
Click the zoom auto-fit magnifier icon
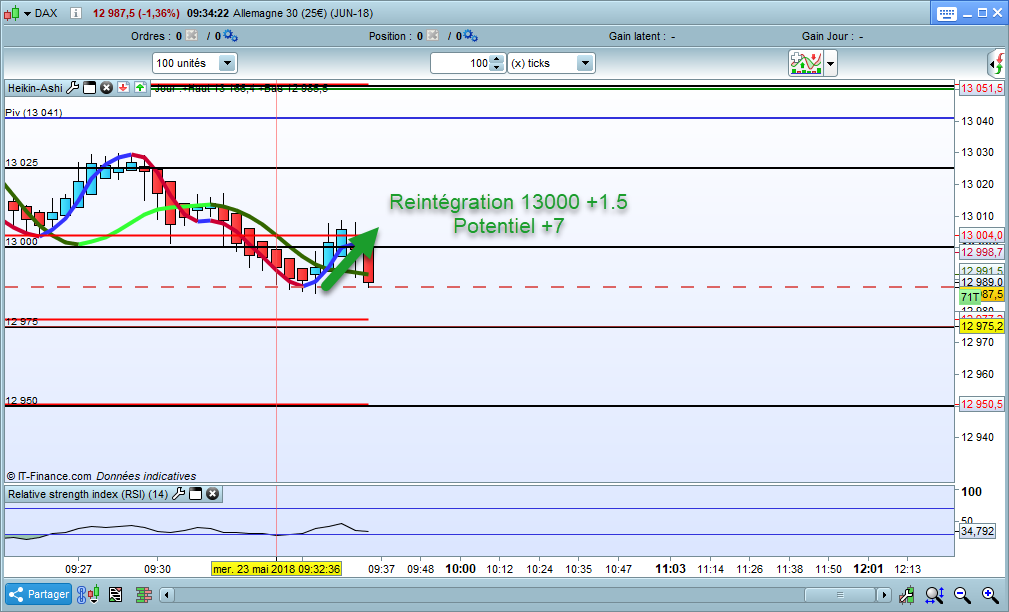point(934,595)
